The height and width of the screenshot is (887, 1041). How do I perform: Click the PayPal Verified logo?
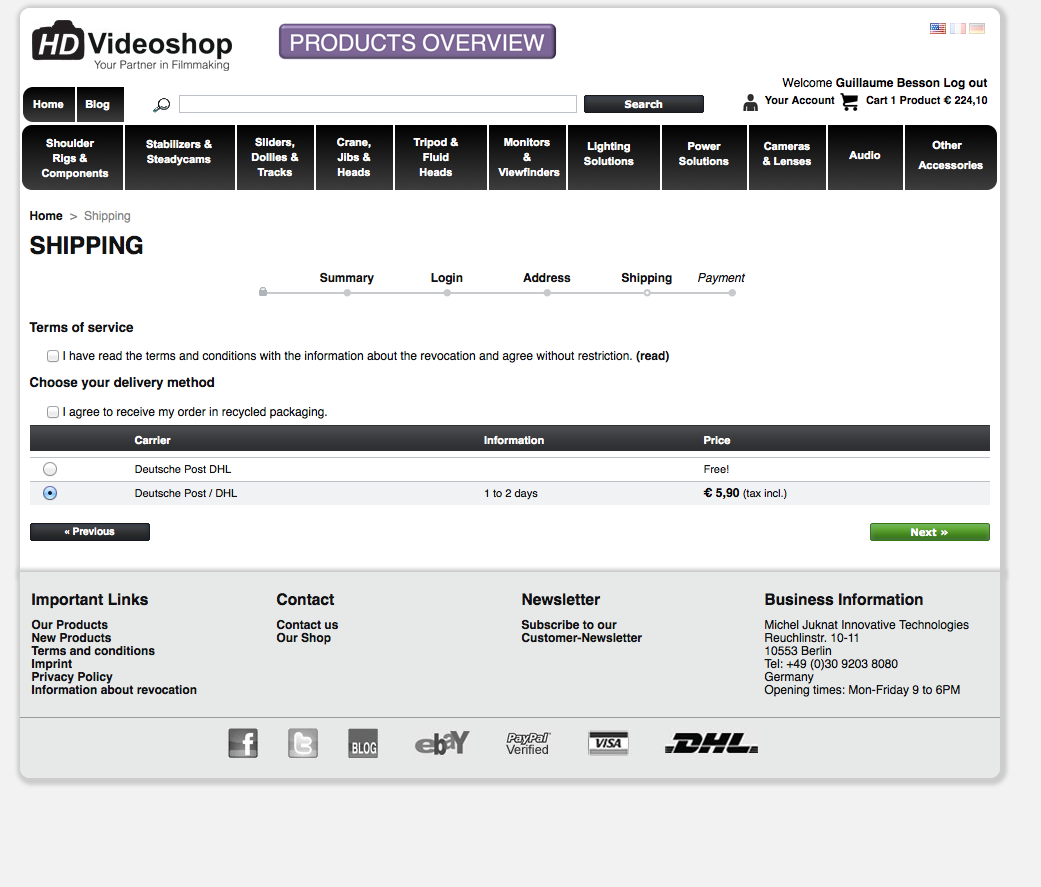pyautogui.click(x=528, y=744)
